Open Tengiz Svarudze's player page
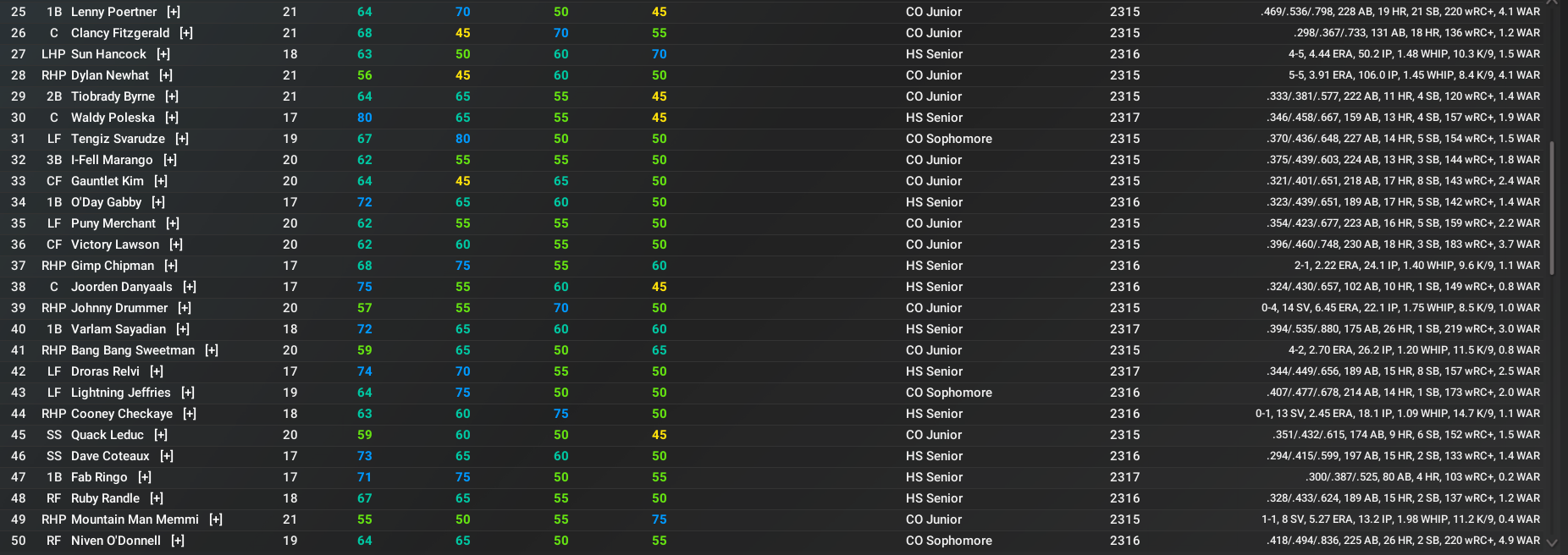The width and height of the screenshot is (1568, 555). pos(118,139)
